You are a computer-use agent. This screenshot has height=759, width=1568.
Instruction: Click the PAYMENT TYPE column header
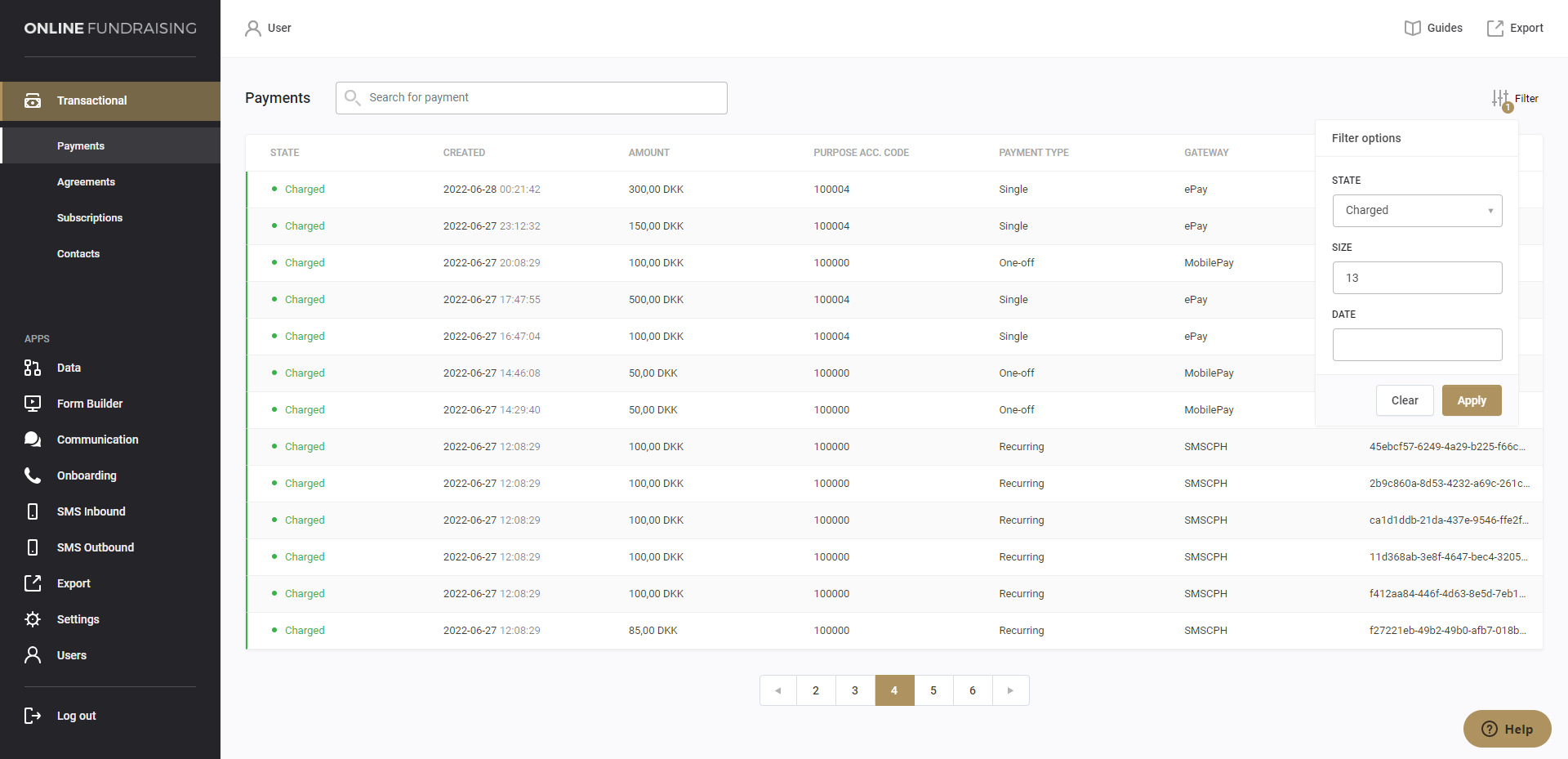1034,153
